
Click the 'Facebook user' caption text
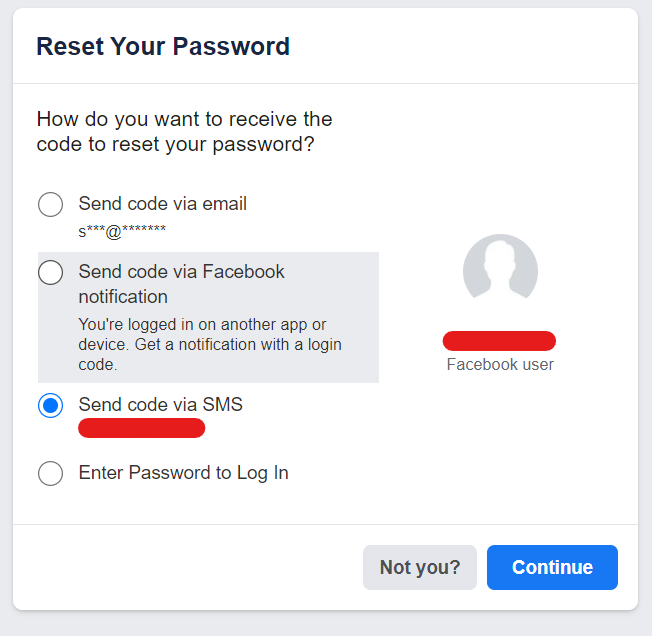[500, 365]
